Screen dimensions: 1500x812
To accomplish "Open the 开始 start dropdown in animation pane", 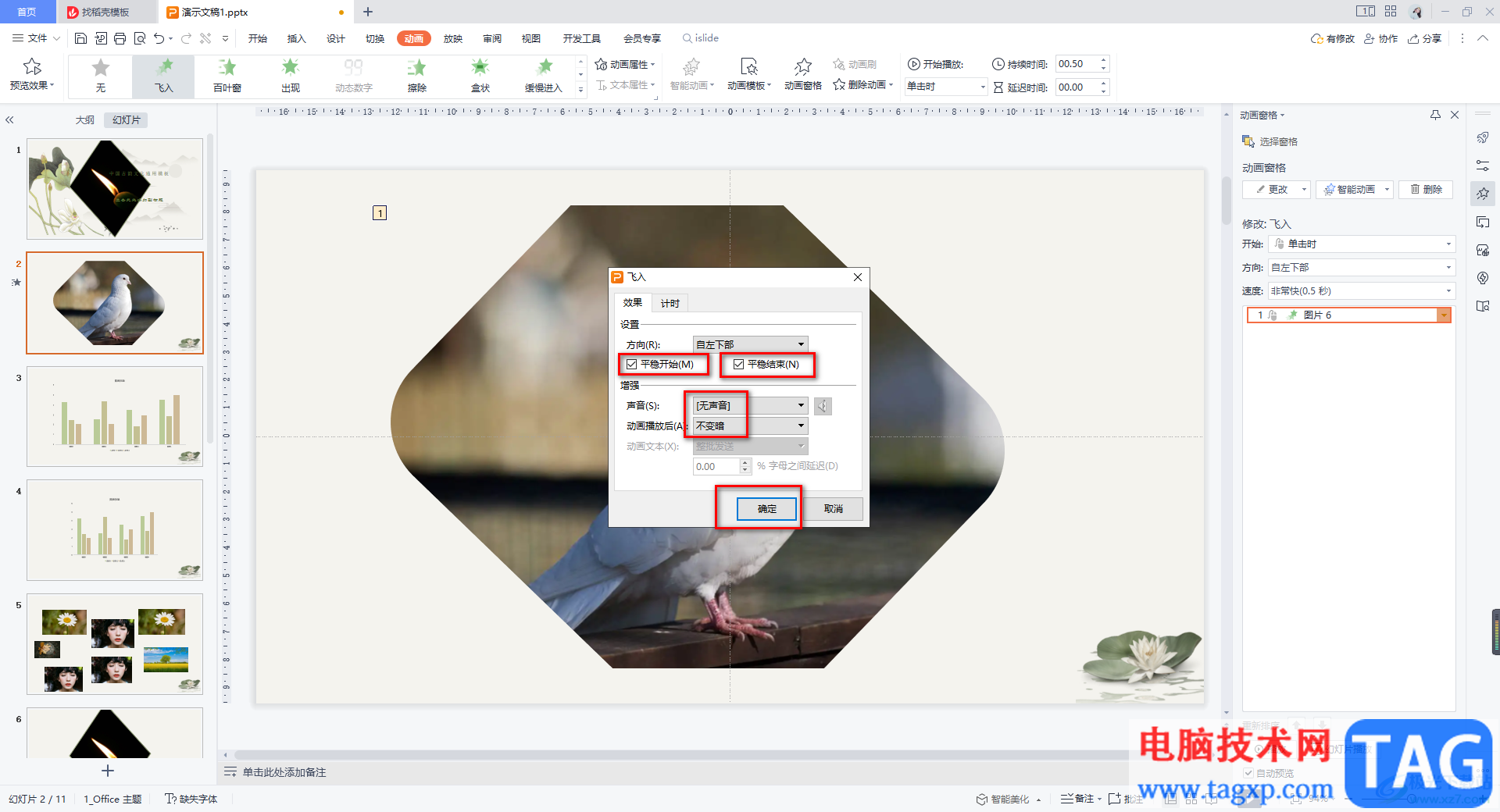I will [x=1361, y=244].
